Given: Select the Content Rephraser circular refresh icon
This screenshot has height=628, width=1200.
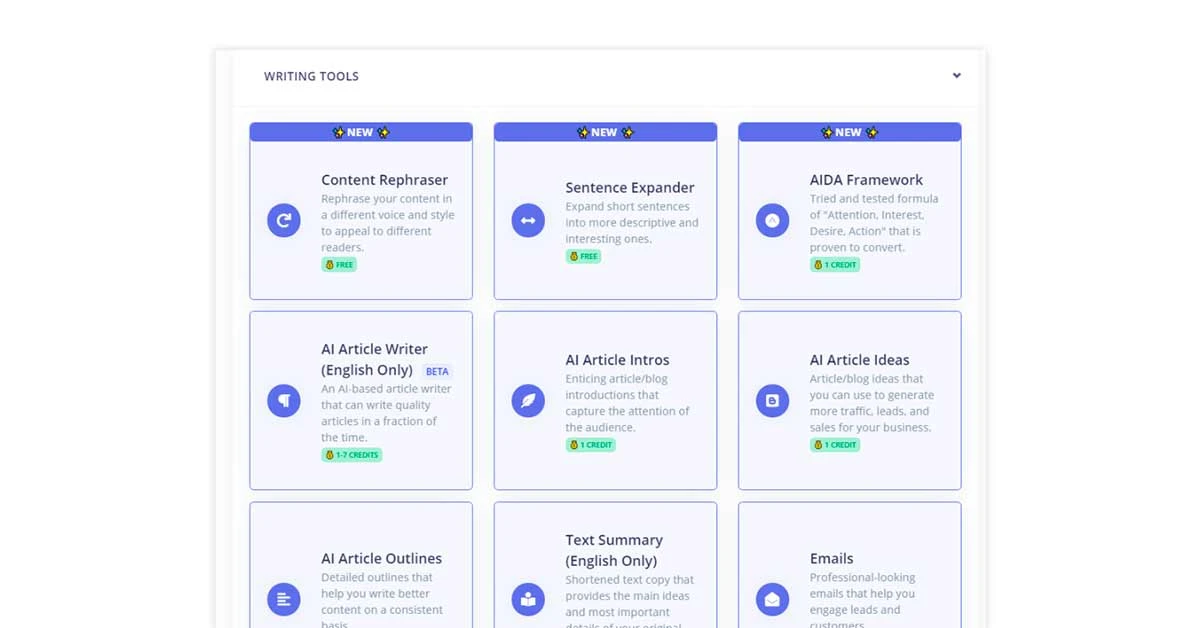Looking at the screenshot, I should click(x=283, y=220).
